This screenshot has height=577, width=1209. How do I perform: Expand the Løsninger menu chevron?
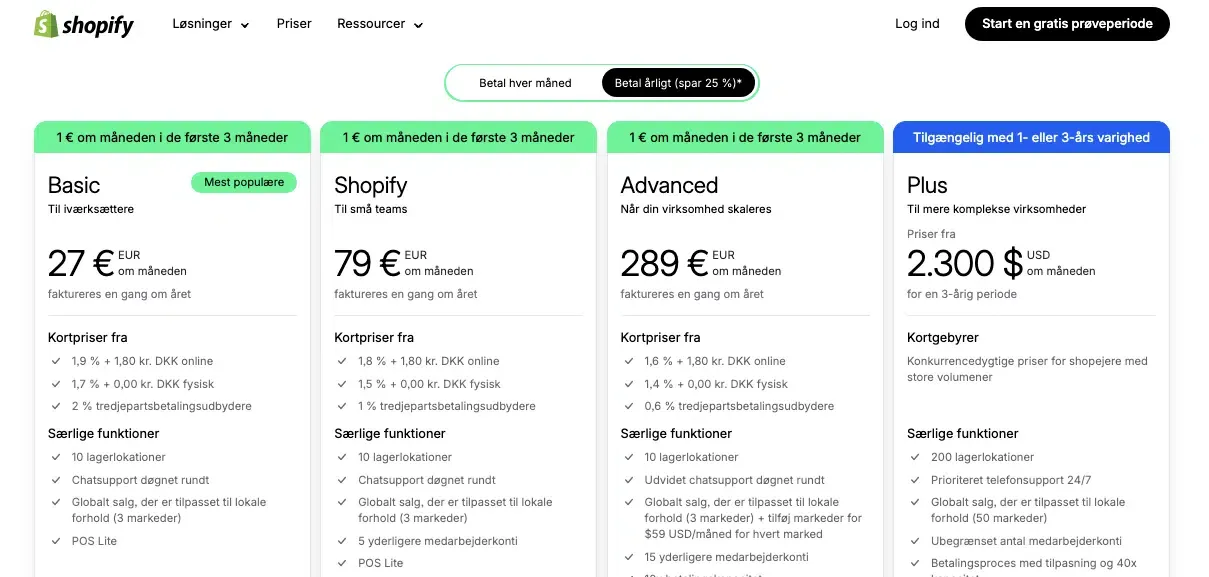(245, 25)
